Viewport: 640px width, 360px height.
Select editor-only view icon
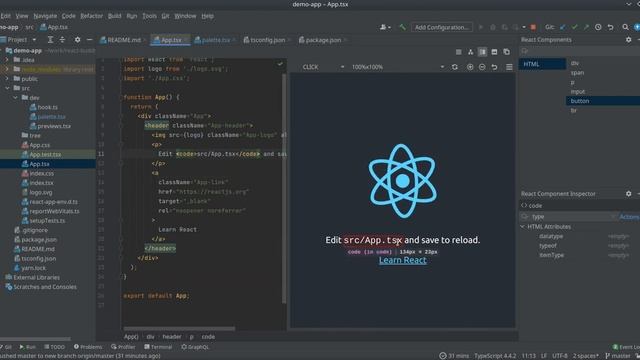pos(459,52)
